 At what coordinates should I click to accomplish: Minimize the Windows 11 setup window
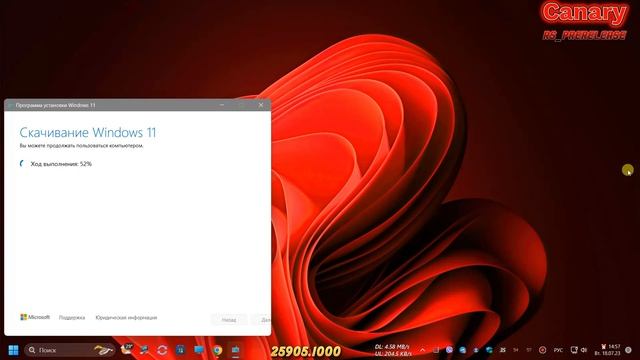pos(222,105)
